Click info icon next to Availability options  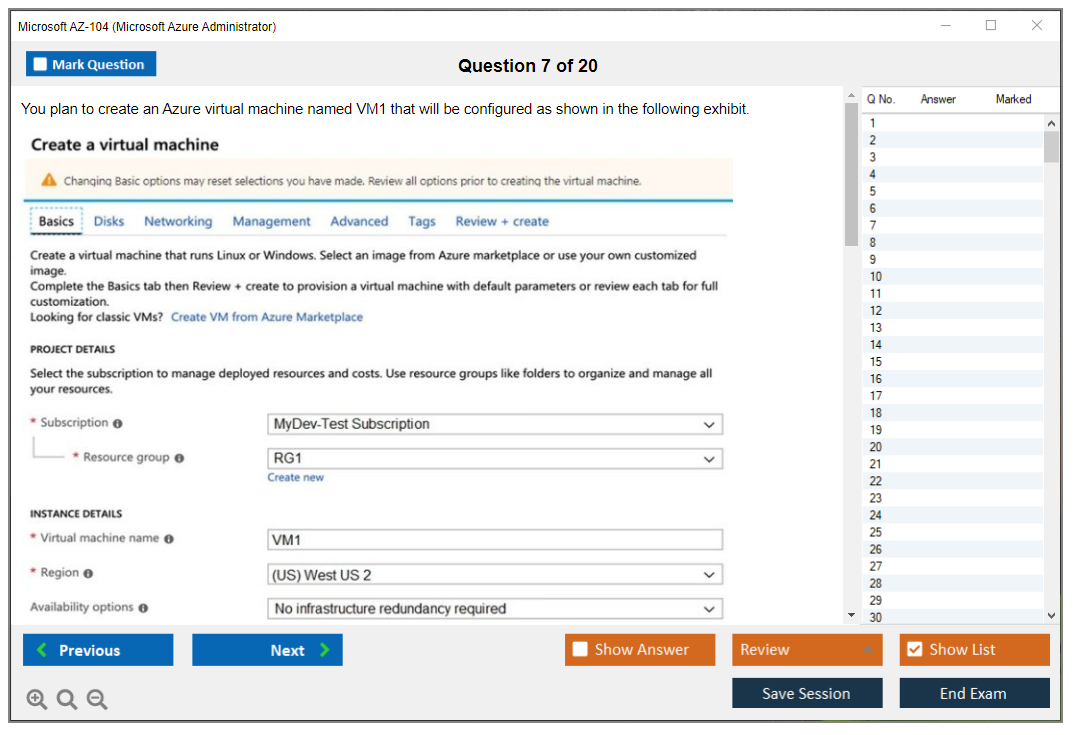coord(143,608)
